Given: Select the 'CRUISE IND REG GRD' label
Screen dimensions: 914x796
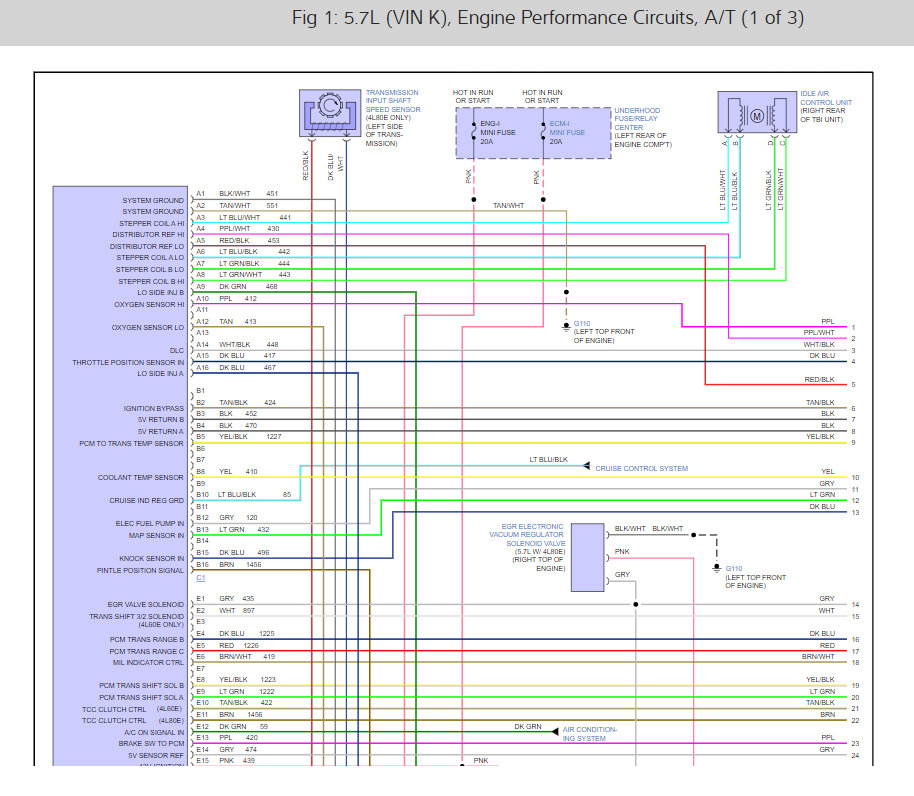Looking at the screenshot, I should pyautogui.click(x=146, y=501).
